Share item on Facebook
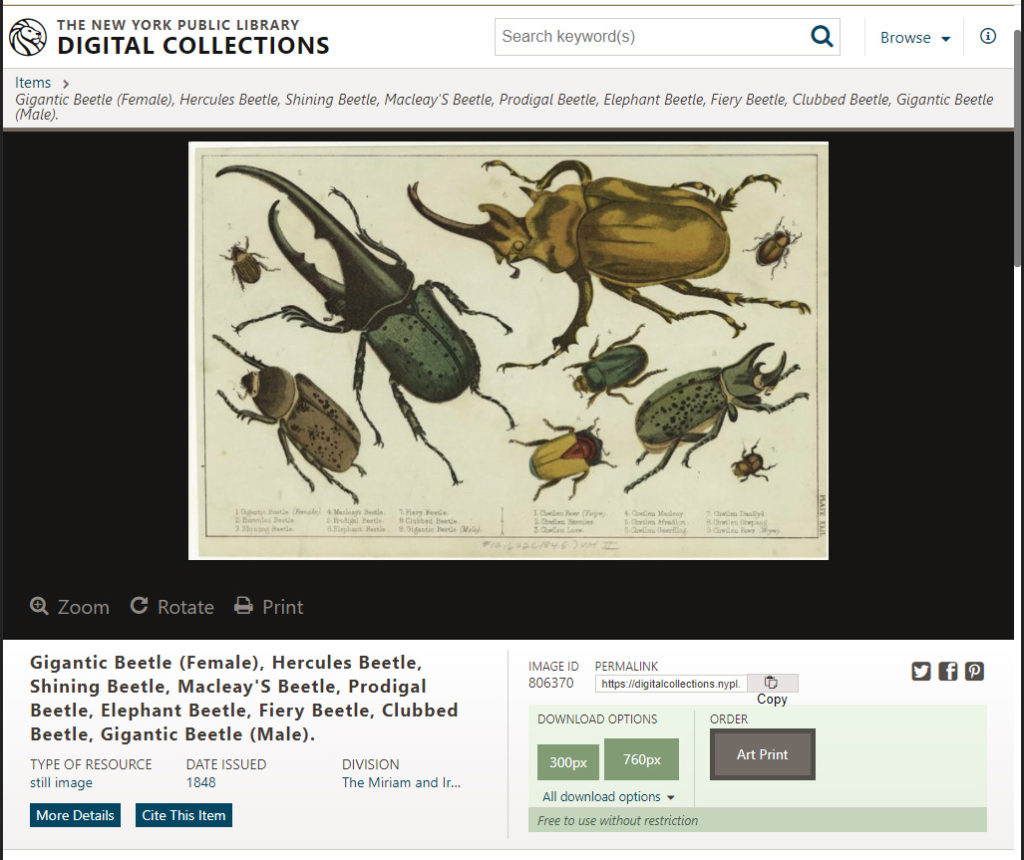 tap(948, 671)
